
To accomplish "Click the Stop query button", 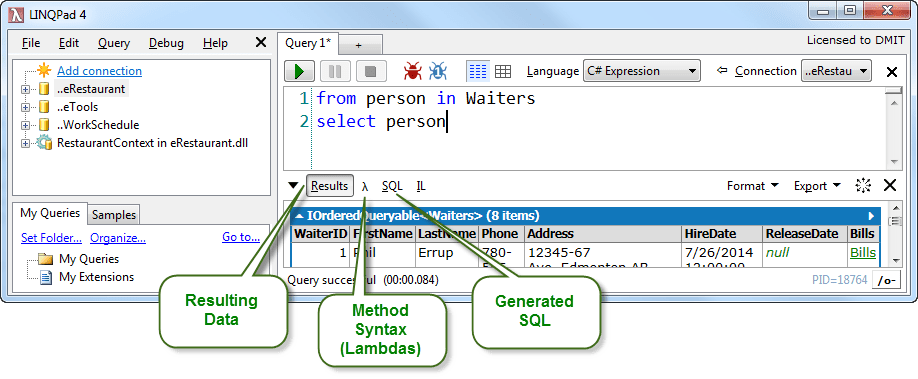I will coord(371,71).
